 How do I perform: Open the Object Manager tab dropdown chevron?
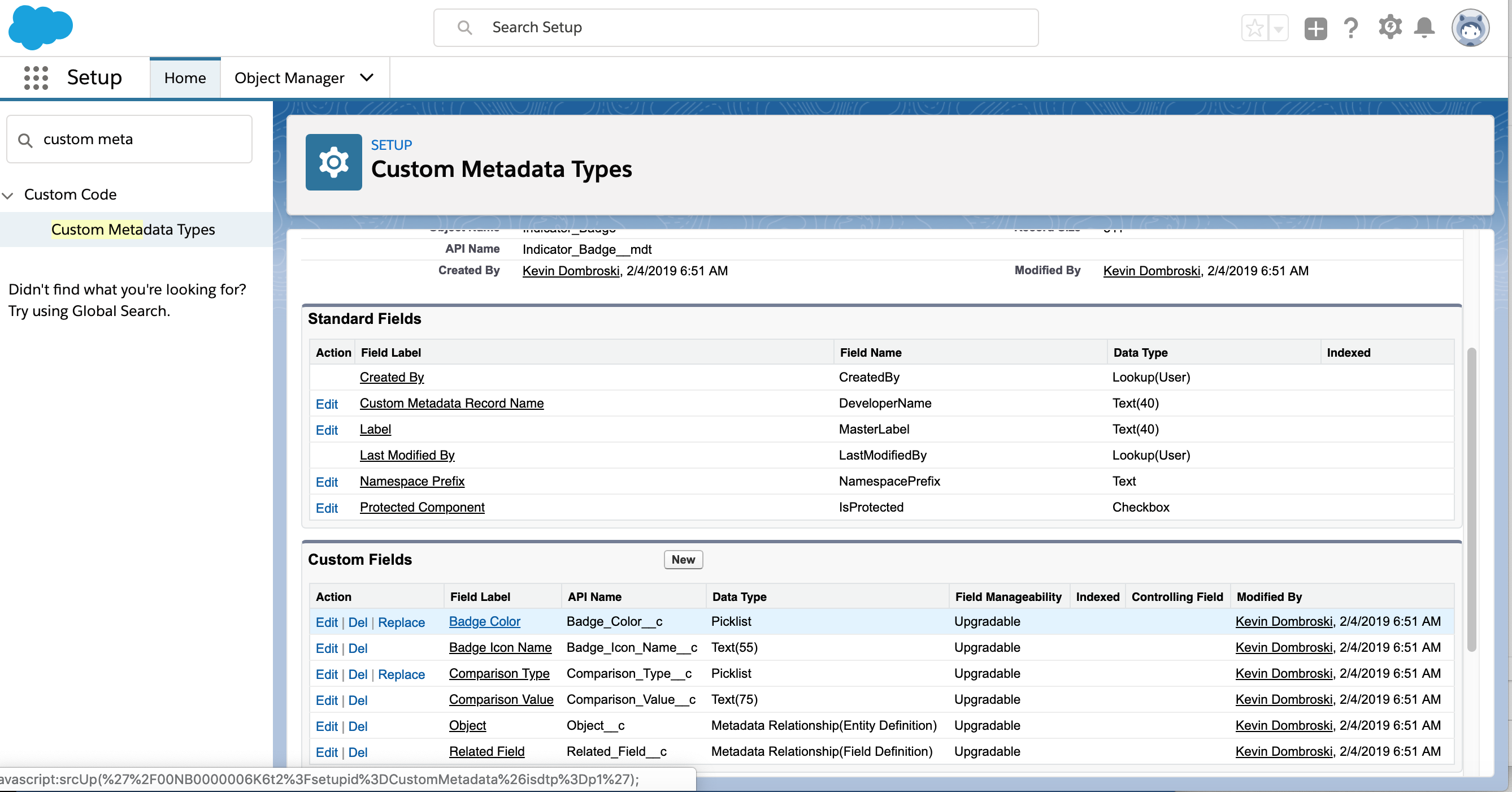(367, 77)
